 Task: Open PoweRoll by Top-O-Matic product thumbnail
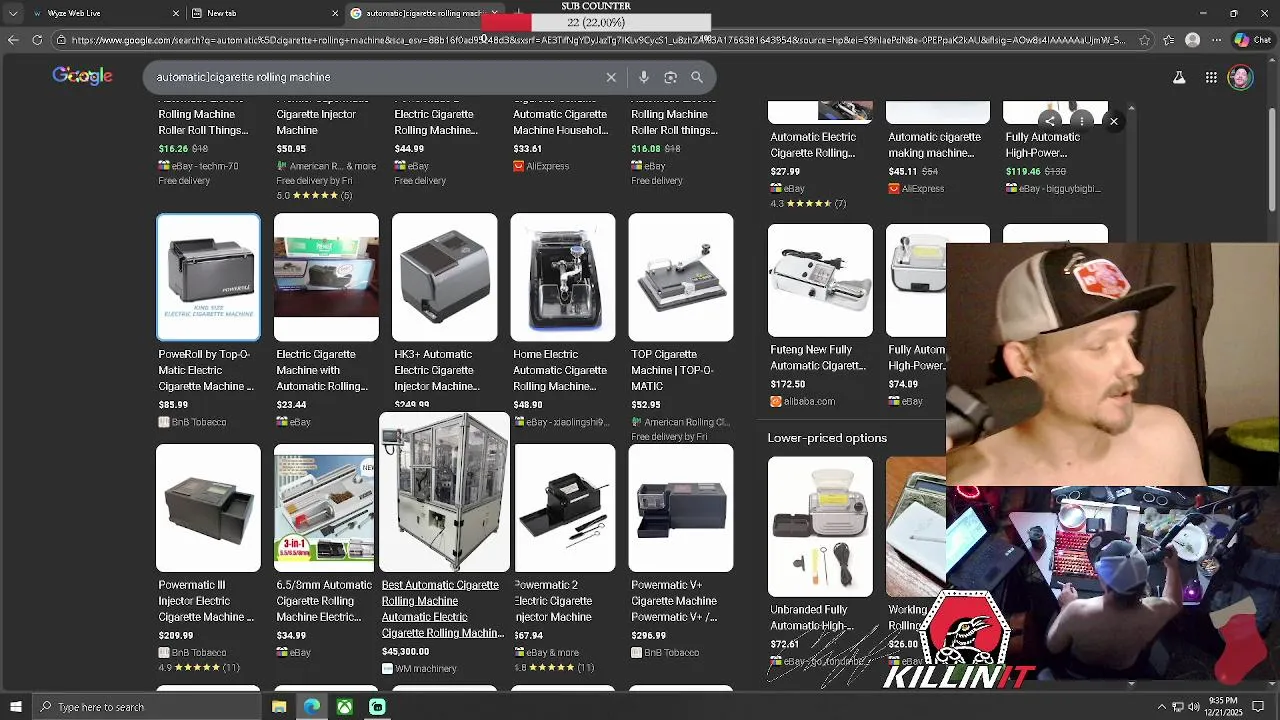[208, 277]
